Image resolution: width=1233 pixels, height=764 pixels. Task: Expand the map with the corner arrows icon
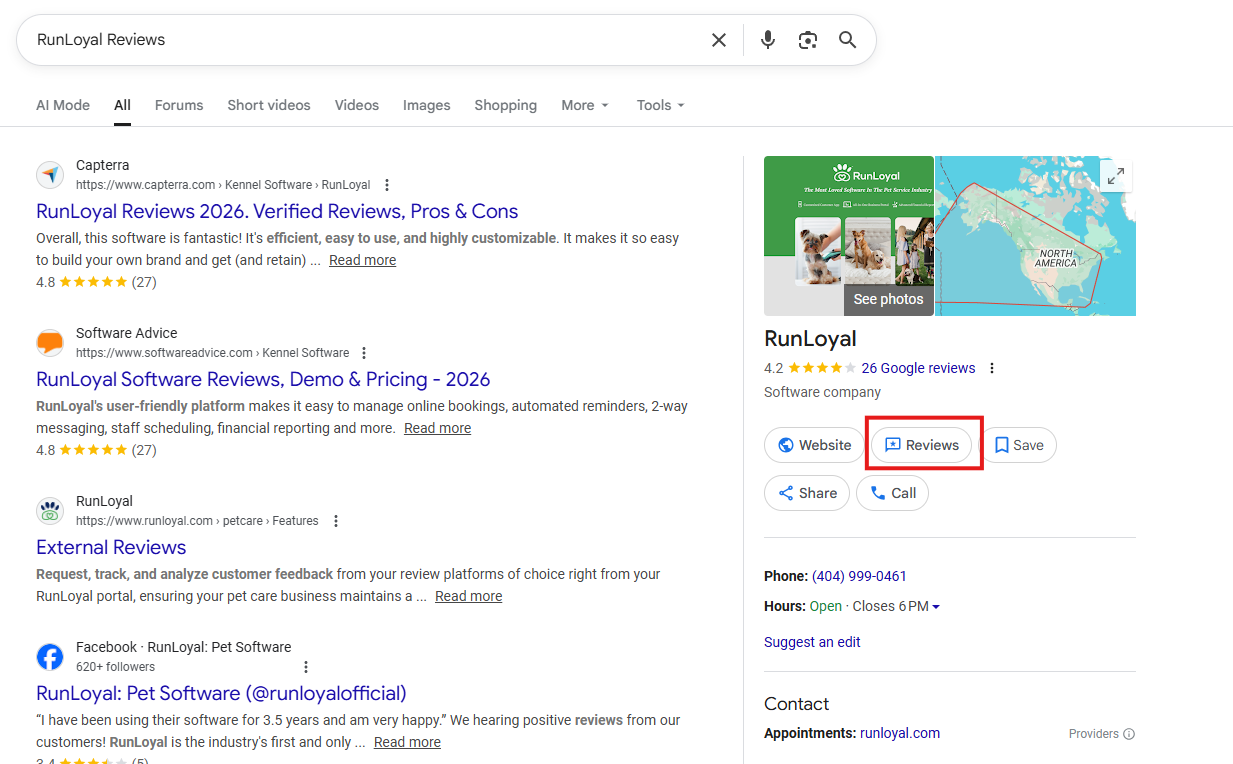[x=1116, y=176]
